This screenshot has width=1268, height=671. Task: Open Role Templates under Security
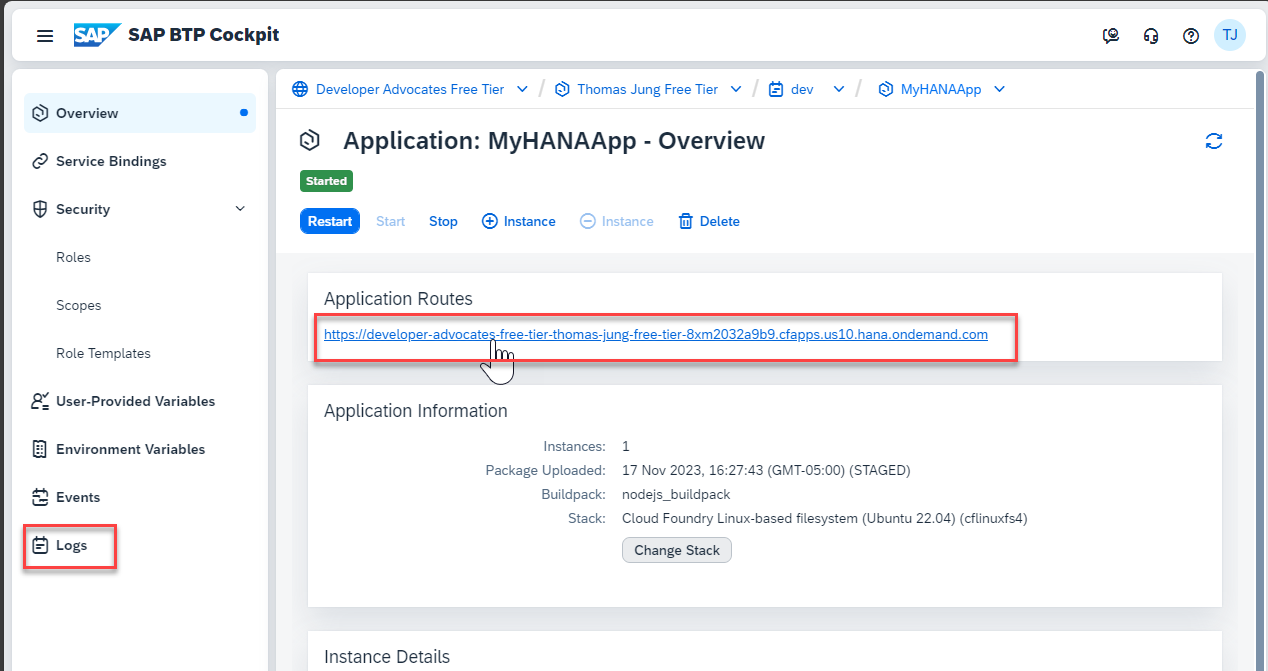[x=103, y=353]
